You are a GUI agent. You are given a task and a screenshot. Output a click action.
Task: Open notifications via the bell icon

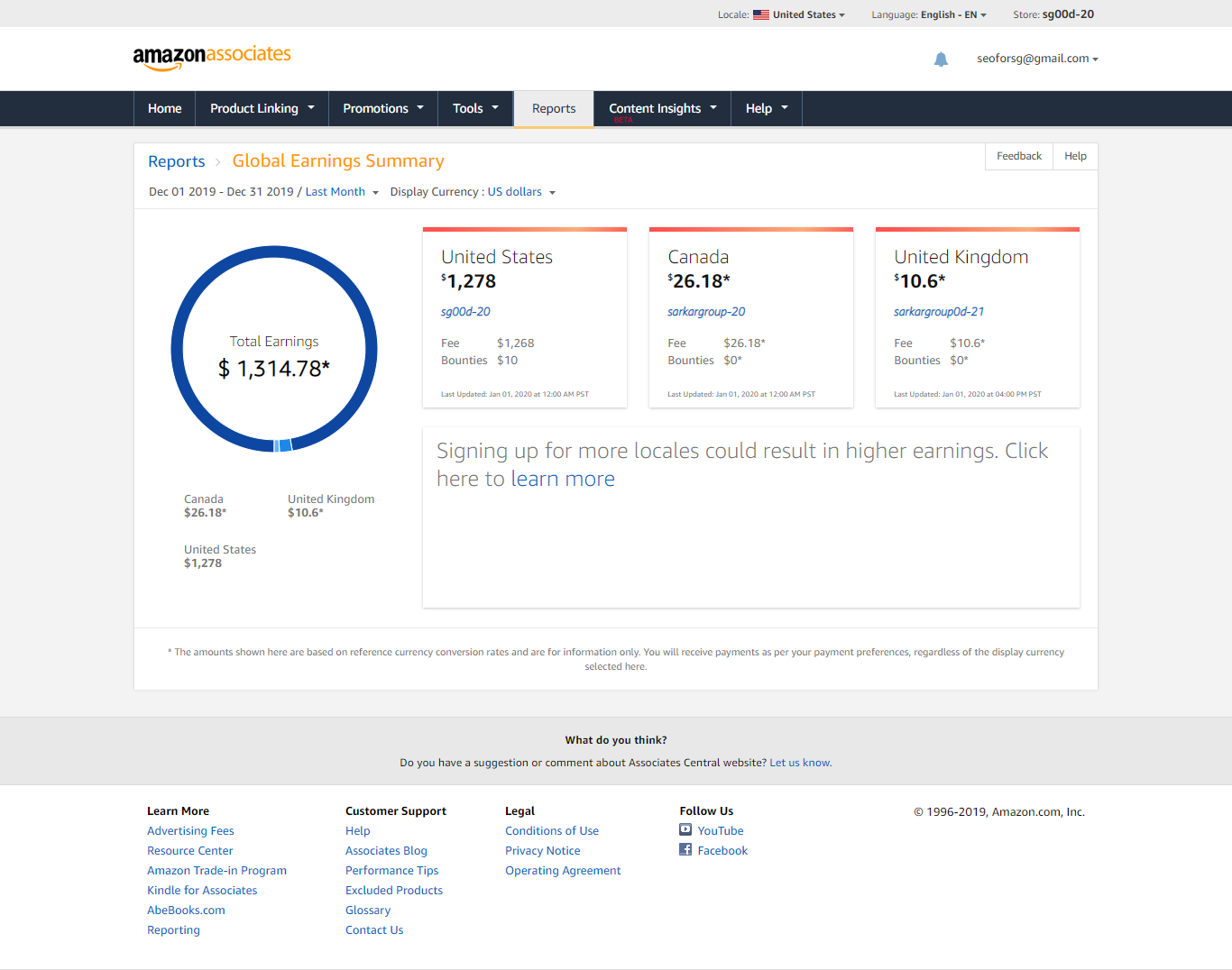941,59
